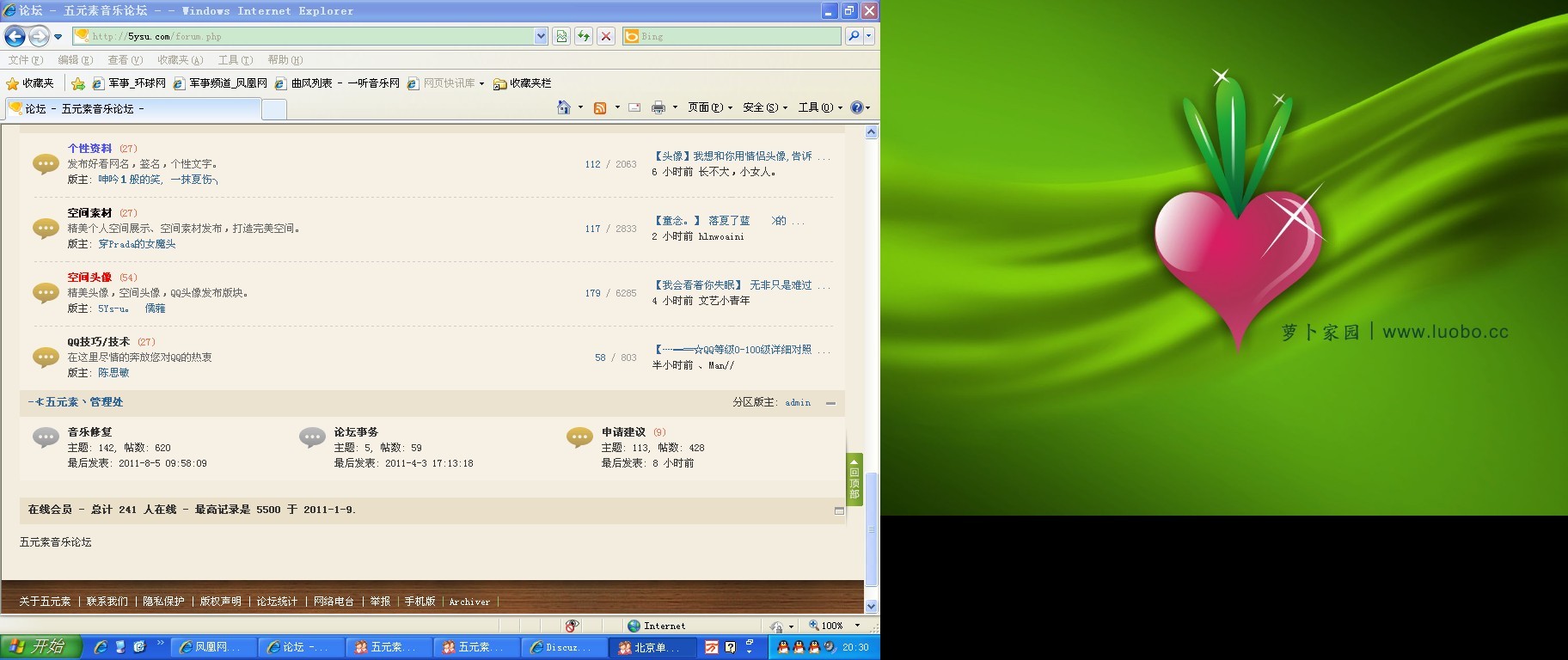Expand the address bar URL history dropdown
This screenshot has height=660, width=1568.
(x=541, y=36)
